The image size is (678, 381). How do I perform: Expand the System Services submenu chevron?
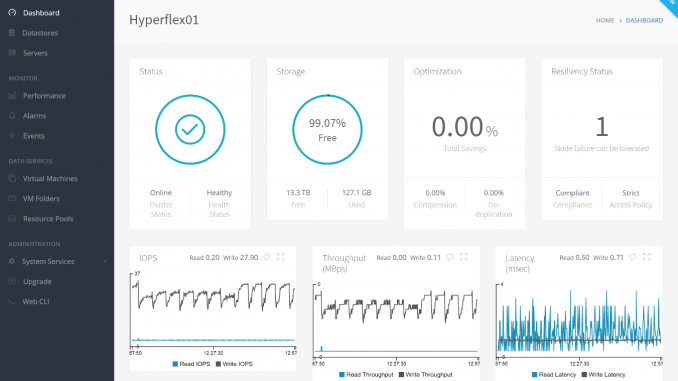(105, 261)
